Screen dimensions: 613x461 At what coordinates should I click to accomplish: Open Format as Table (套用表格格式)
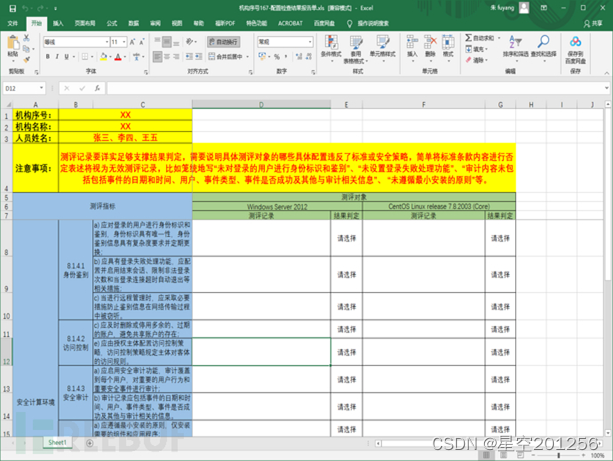tap(356, 49)
